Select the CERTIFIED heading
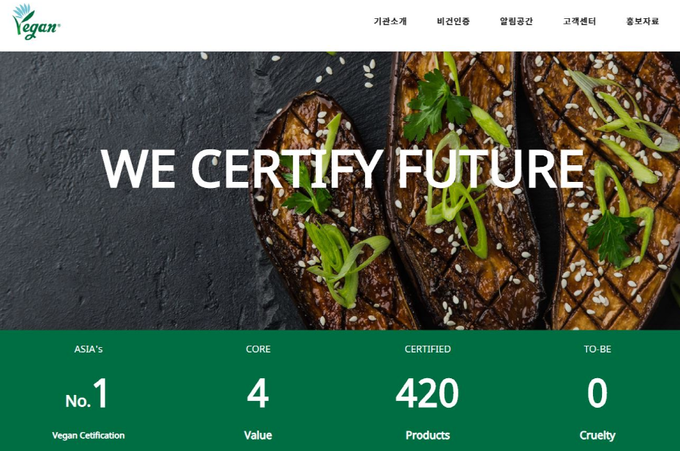The height and width of the screenshot is (451, 680). (428, 349)
